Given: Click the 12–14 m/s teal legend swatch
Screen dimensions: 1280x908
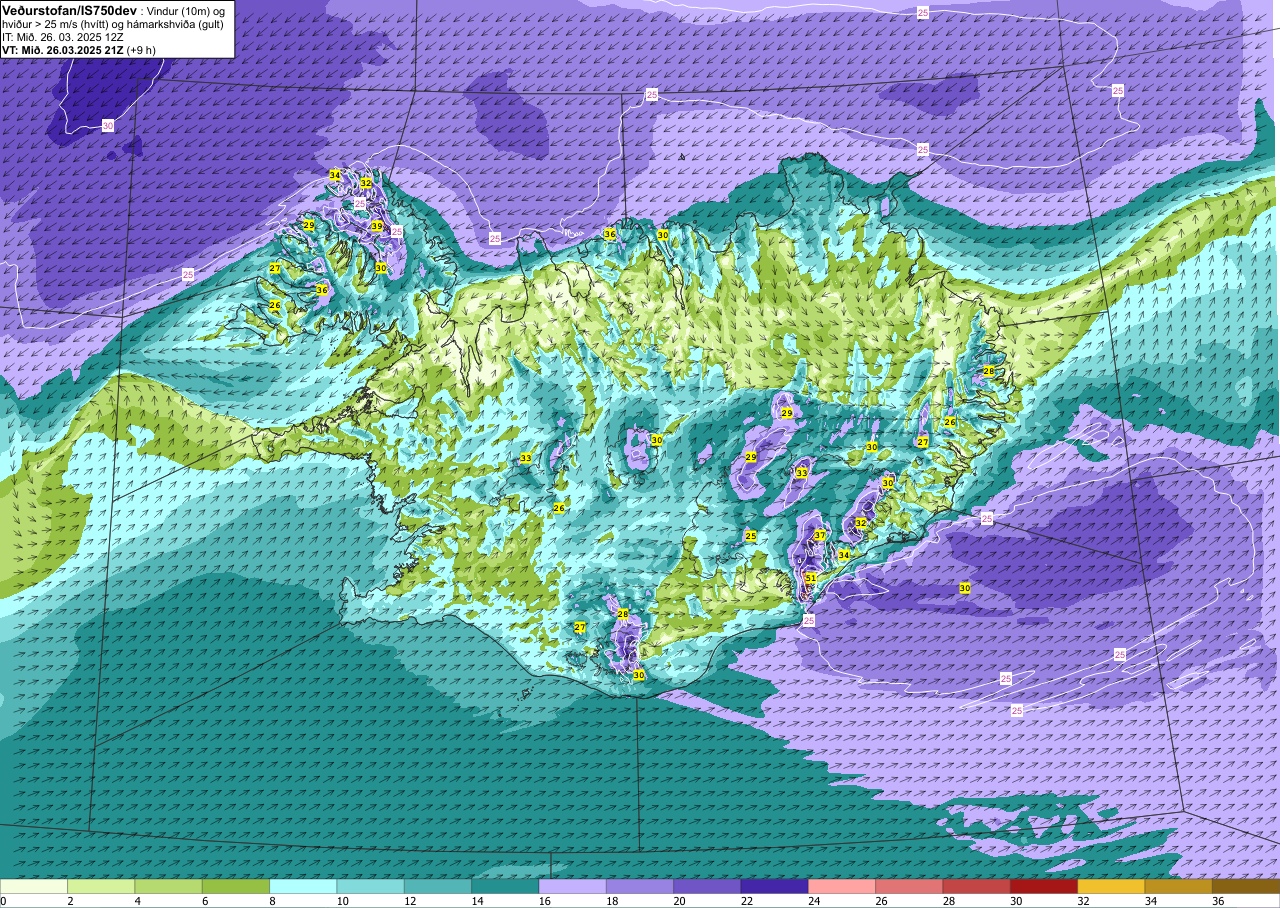Looking at the screenshot, I should (438, 886).
